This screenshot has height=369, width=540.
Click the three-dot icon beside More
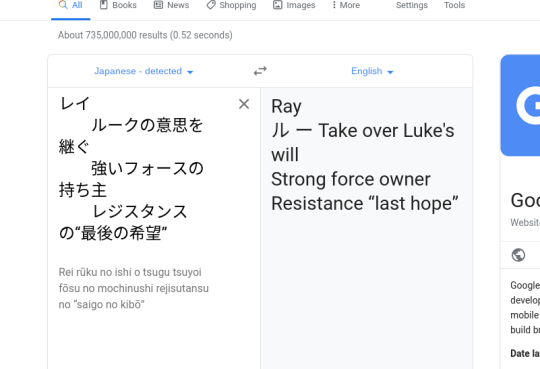(x=334, y=5)
